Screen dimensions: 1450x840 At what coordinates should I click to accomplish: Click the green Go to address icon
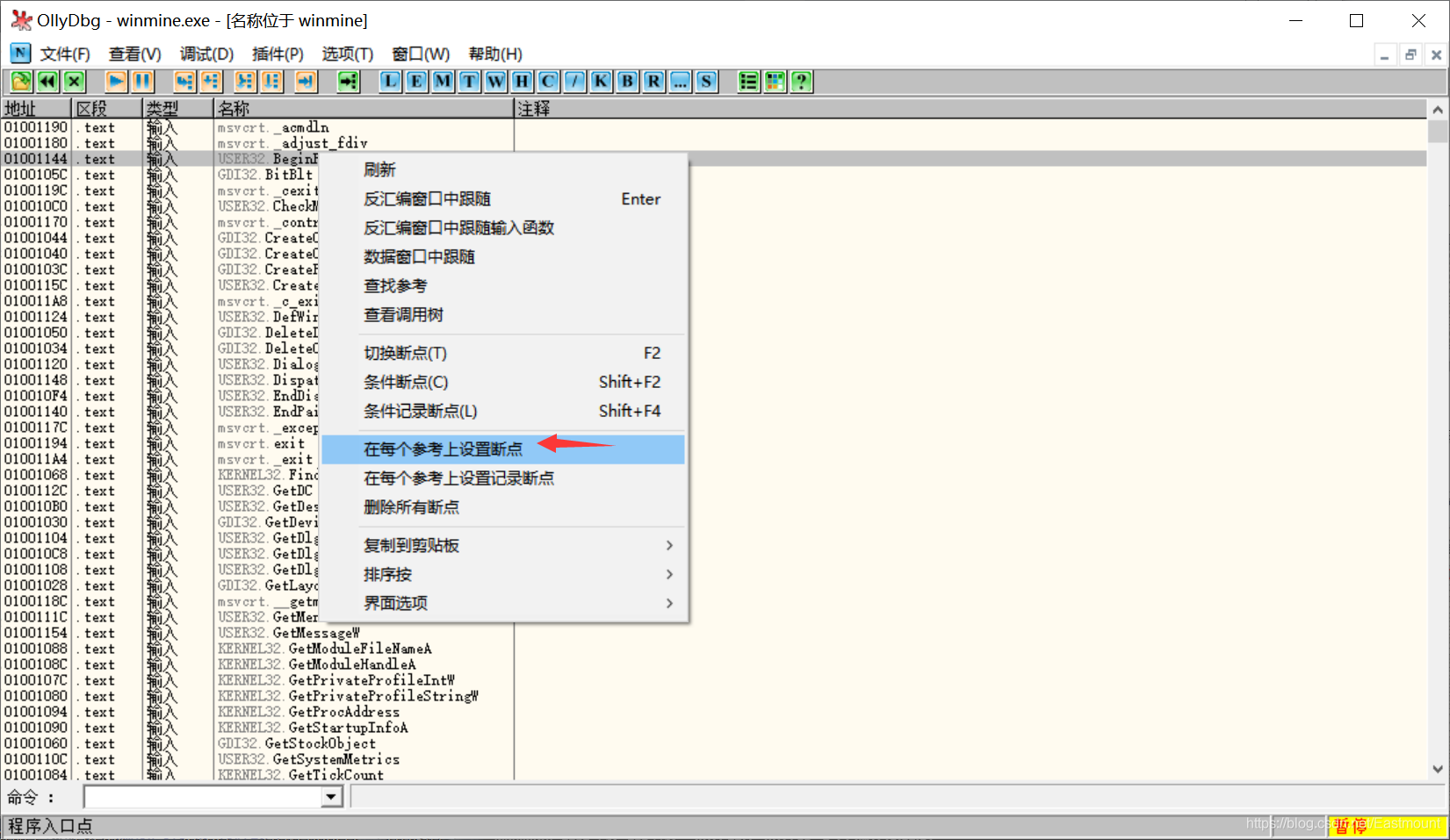point(349,82)
